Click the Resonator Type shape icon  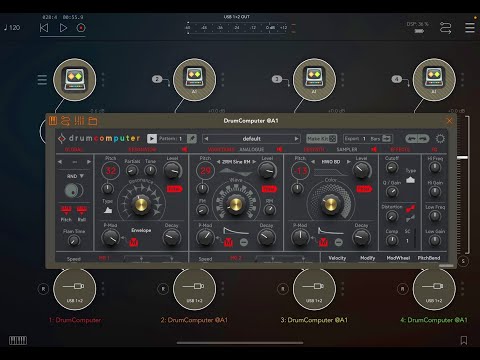pyautogui.click(x=108, y=210)
